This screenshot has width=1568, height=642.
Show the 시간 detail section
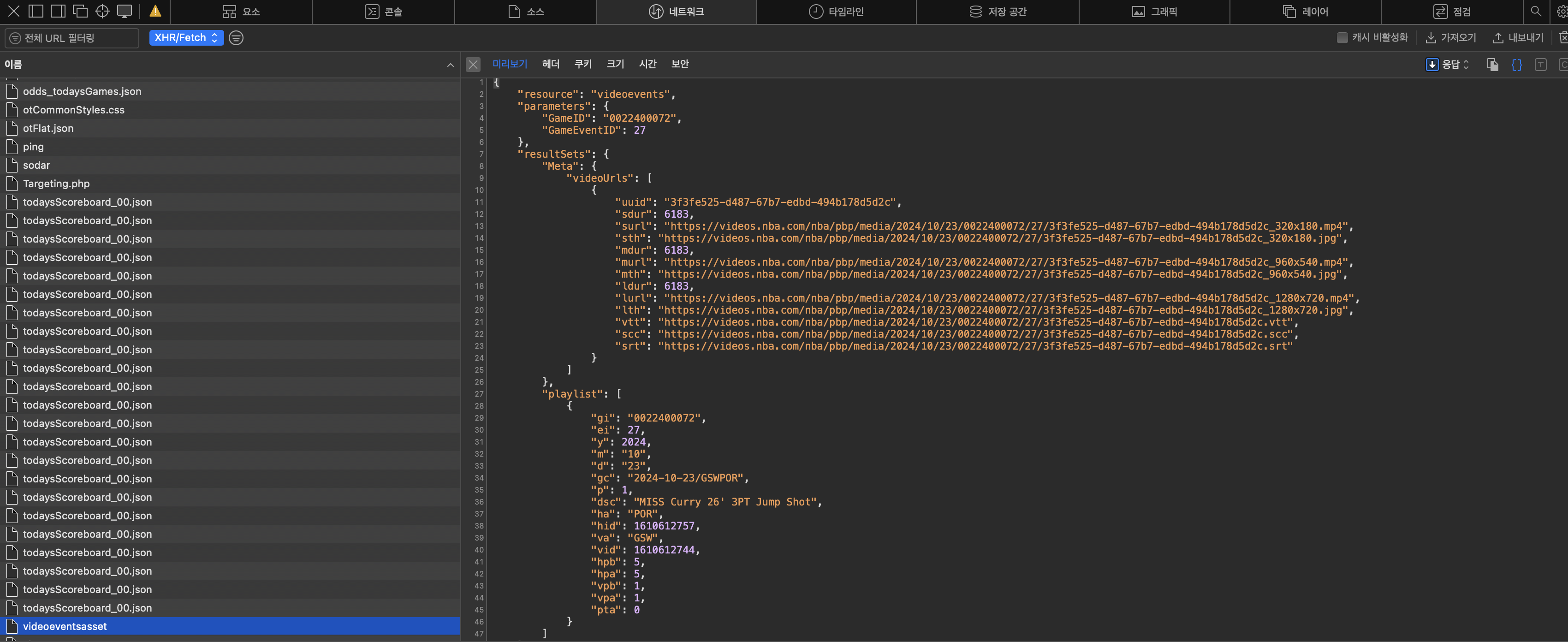point(647,64)
